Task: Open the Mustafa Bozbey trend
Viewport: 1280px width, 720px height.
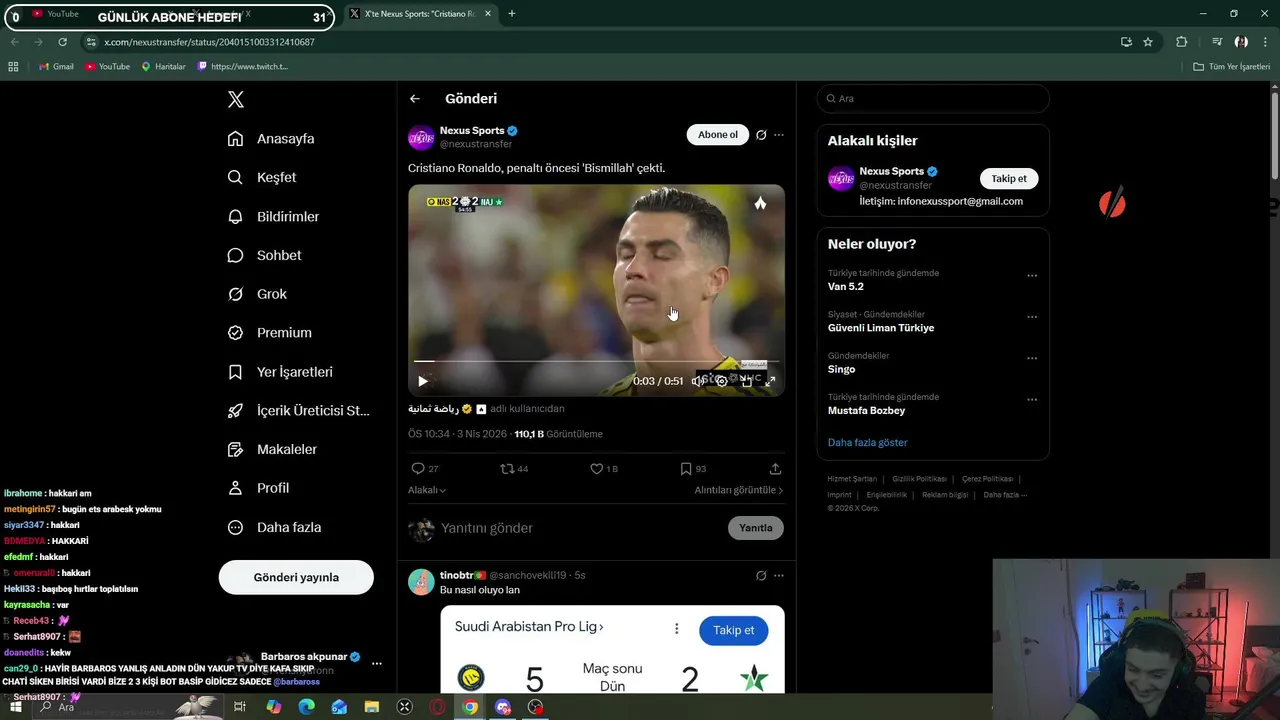Action: [x=866, y=411]
